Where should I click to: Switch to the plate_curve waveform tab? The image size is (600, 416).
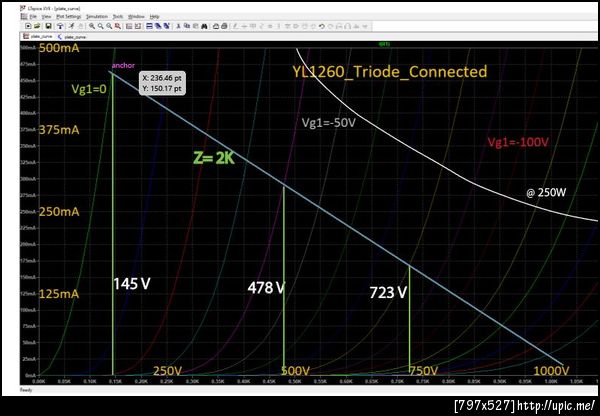[x=38, y=37]
